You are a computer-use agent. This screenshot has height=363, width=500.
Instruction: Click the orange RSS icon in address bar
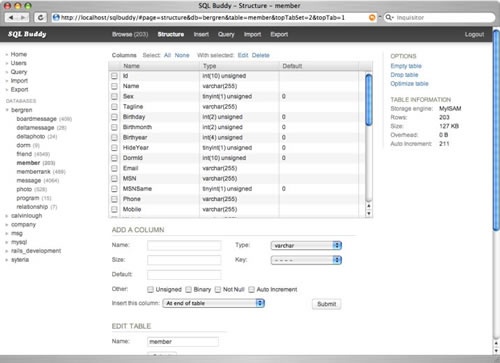372,17
